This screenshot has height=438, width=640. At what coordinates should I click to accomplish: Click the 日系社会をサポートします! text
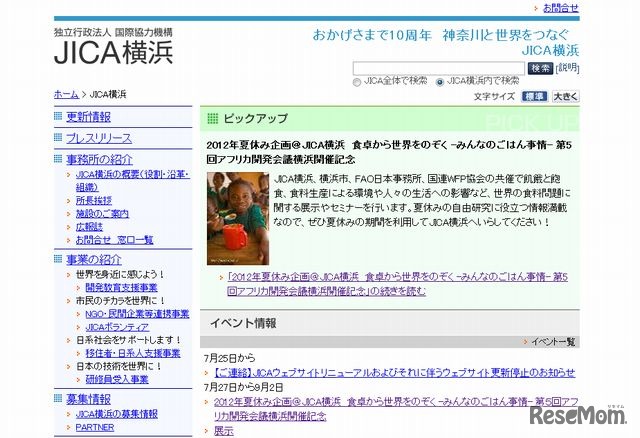(x=129, y=340)
